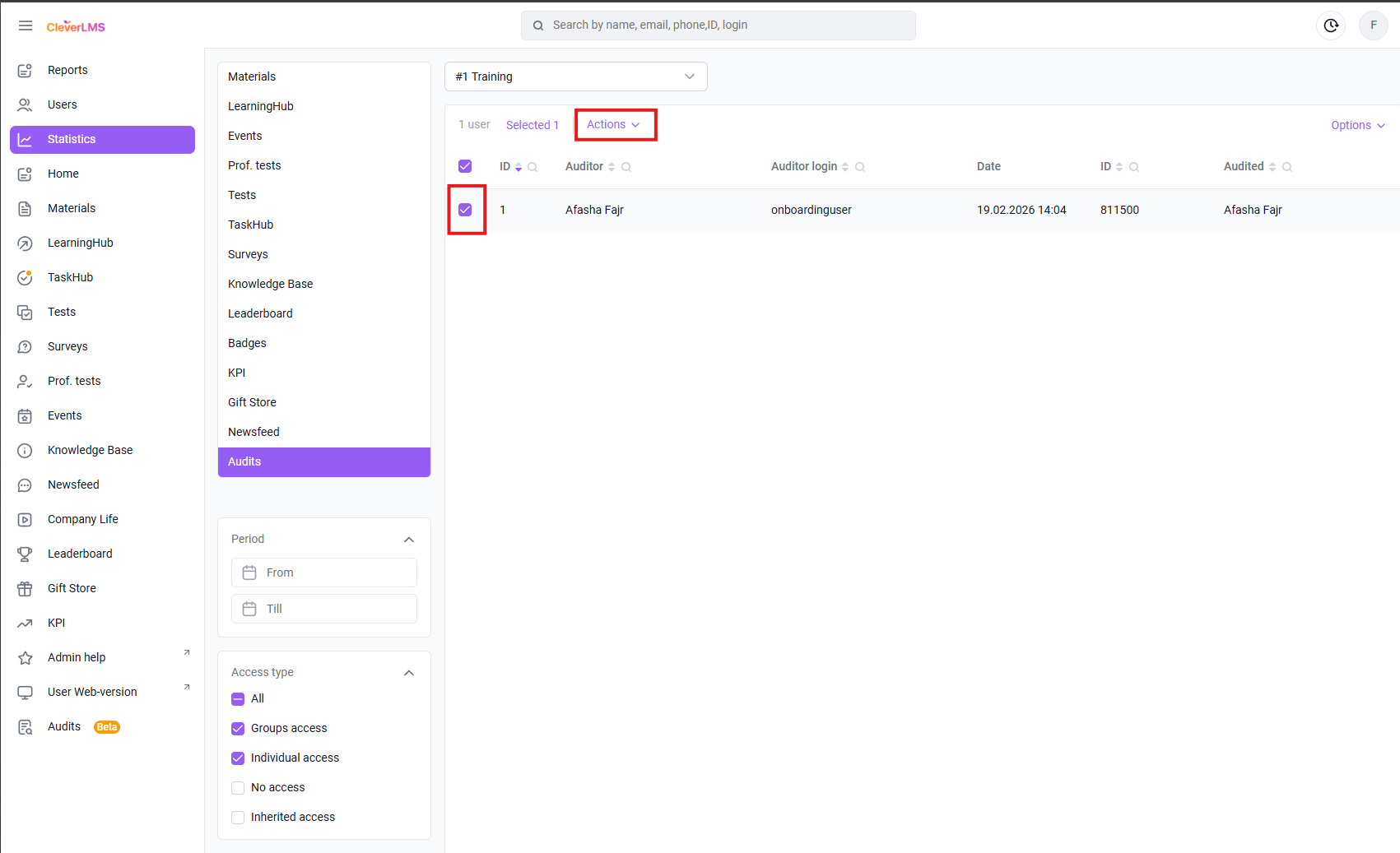Enable the No access checkbox
1400x853 pixels.
[x=238, y=787]
